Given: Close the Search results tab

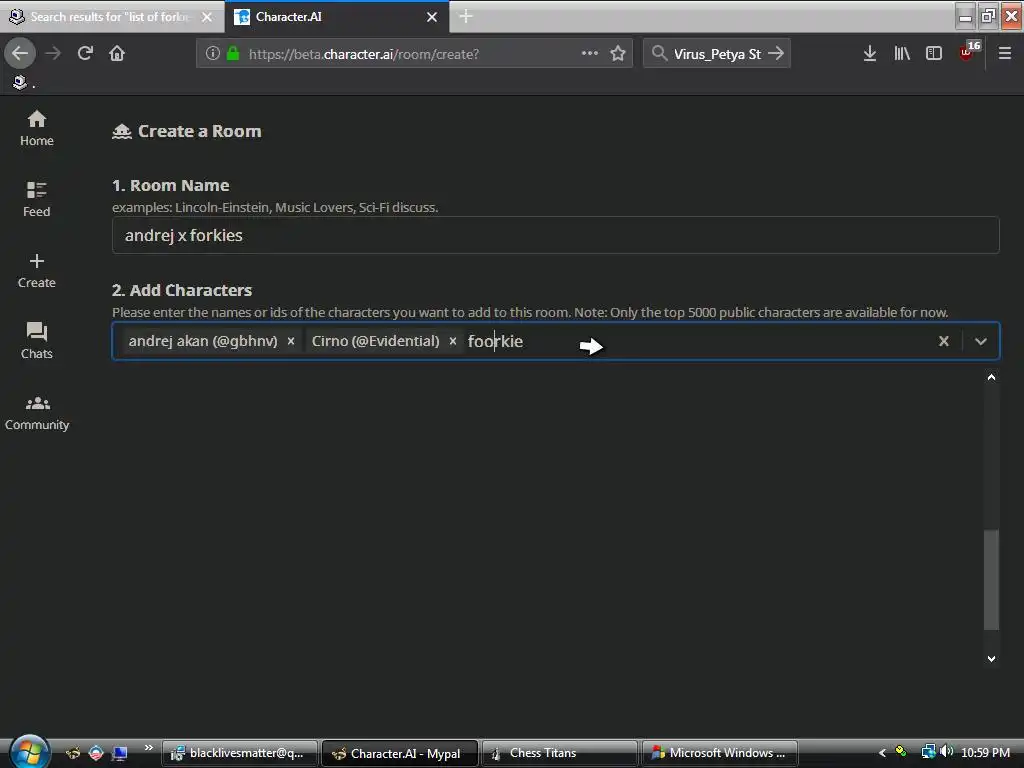Looking at the screenshot, I should click(206, 17).
